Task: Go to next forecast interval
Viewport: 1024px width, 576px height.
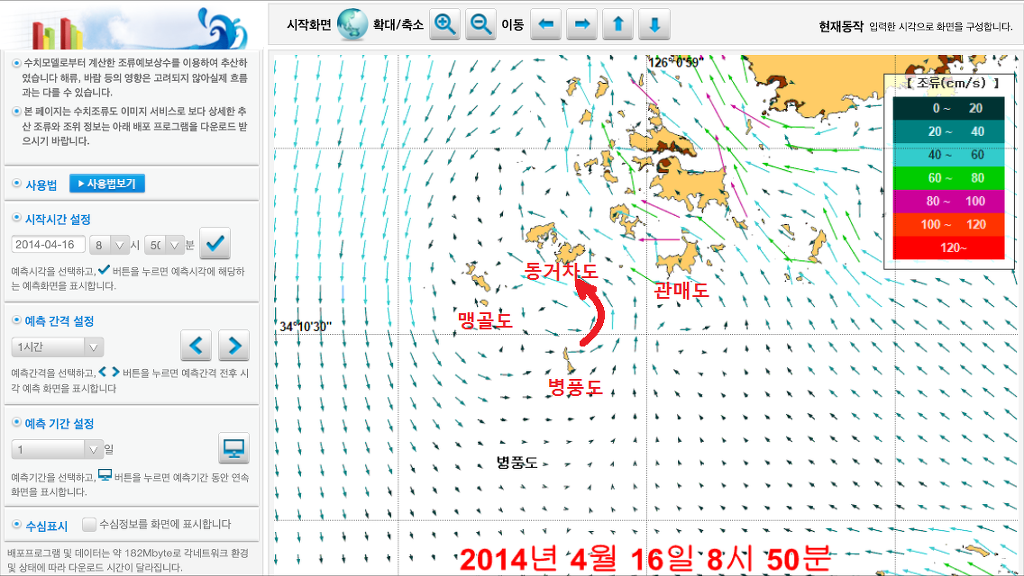Action: 234,345
